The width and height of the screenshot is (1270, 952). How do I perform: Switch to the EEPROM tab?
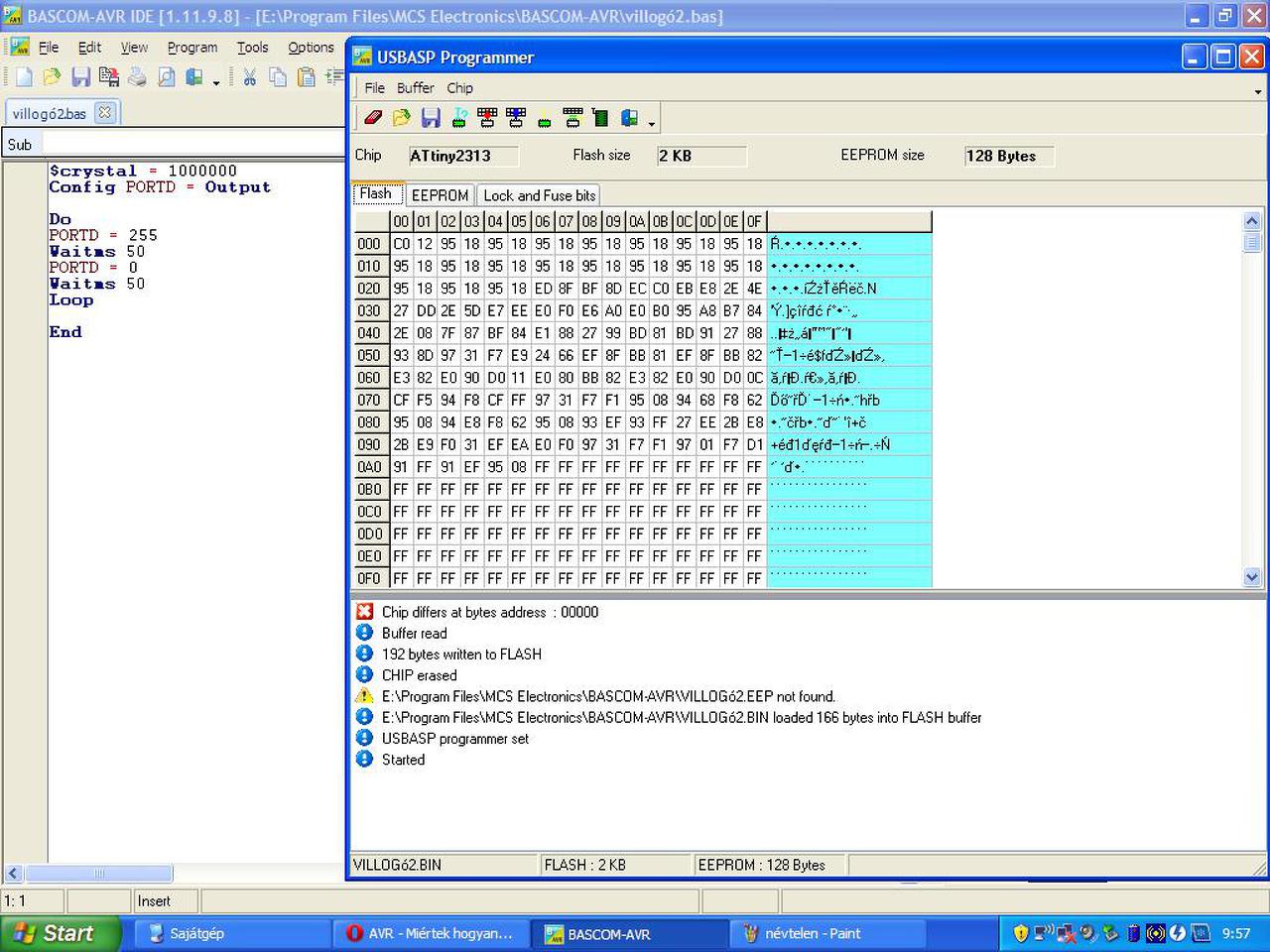coord(440,195)
